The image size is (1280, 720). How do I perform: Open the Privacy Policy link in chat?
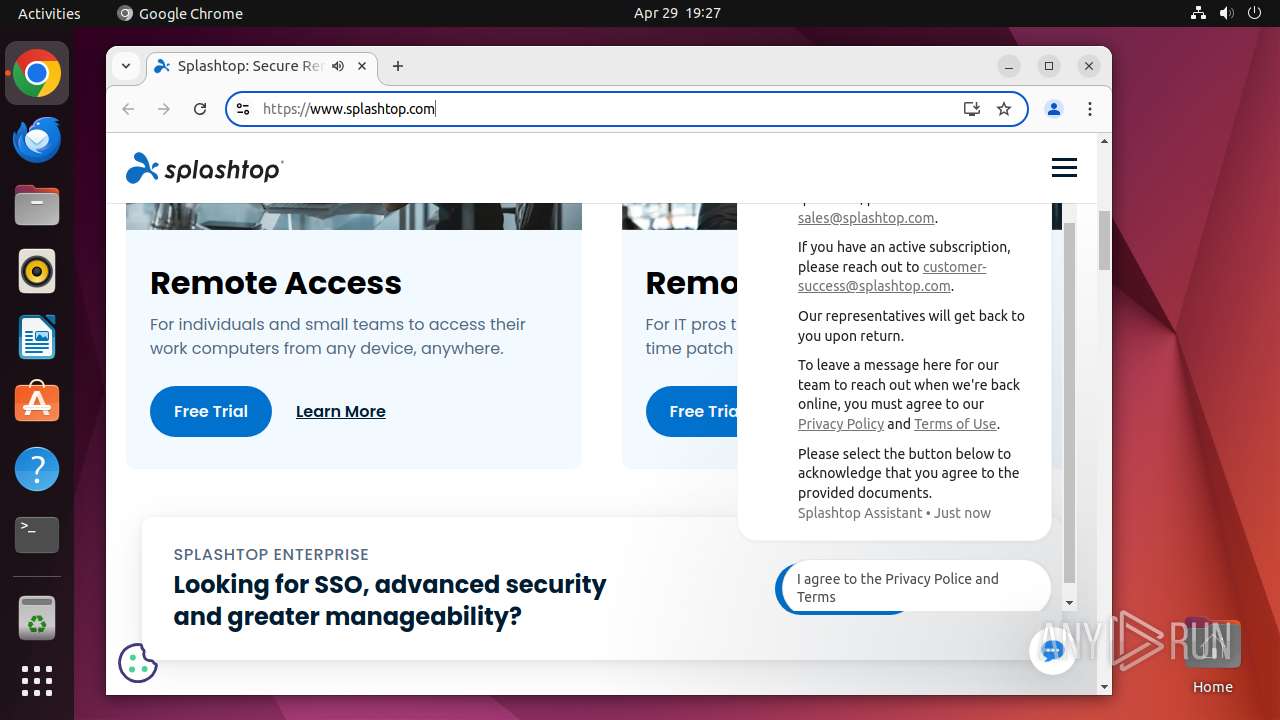point(841,424)
